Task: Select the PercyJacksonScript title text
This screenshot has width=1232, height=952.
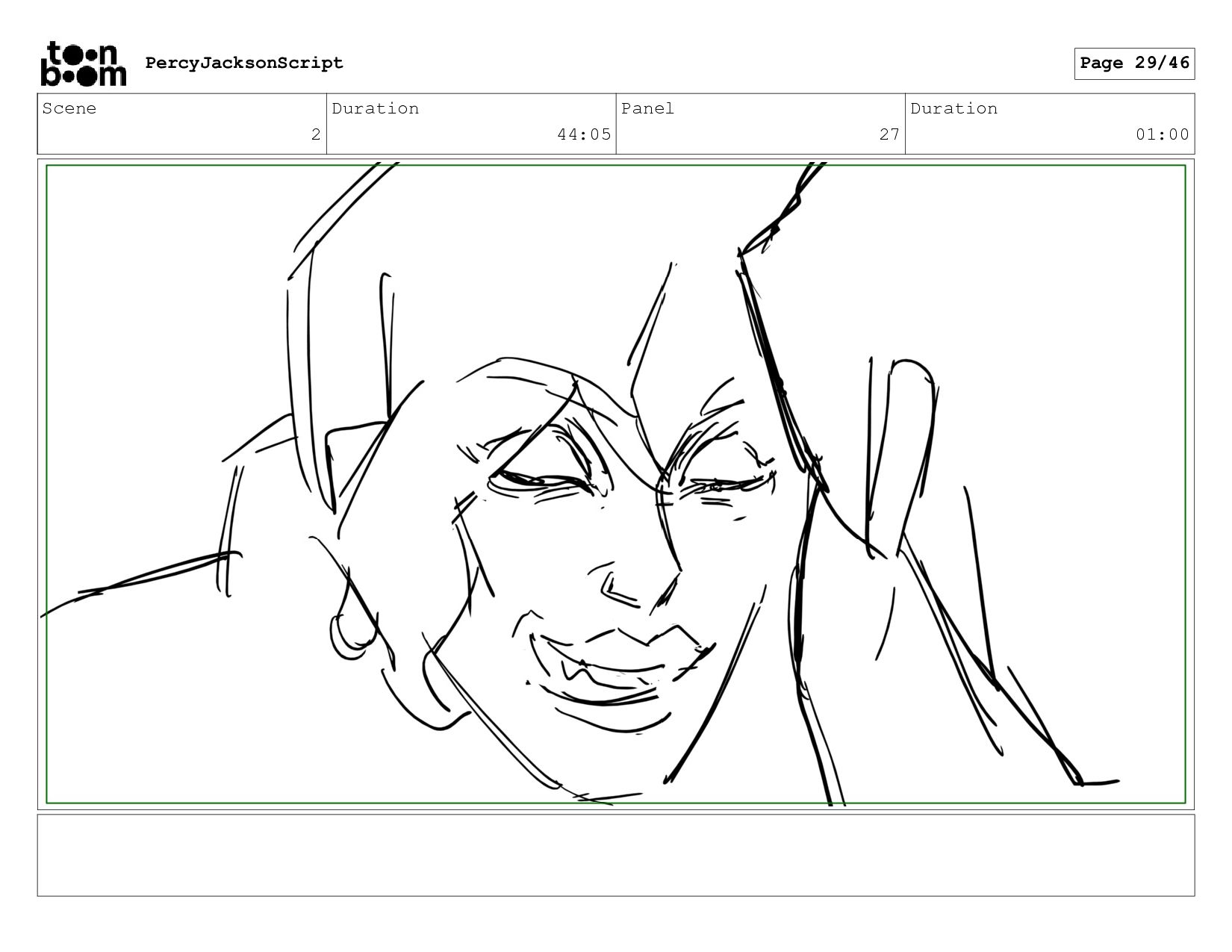Action: 244,63
